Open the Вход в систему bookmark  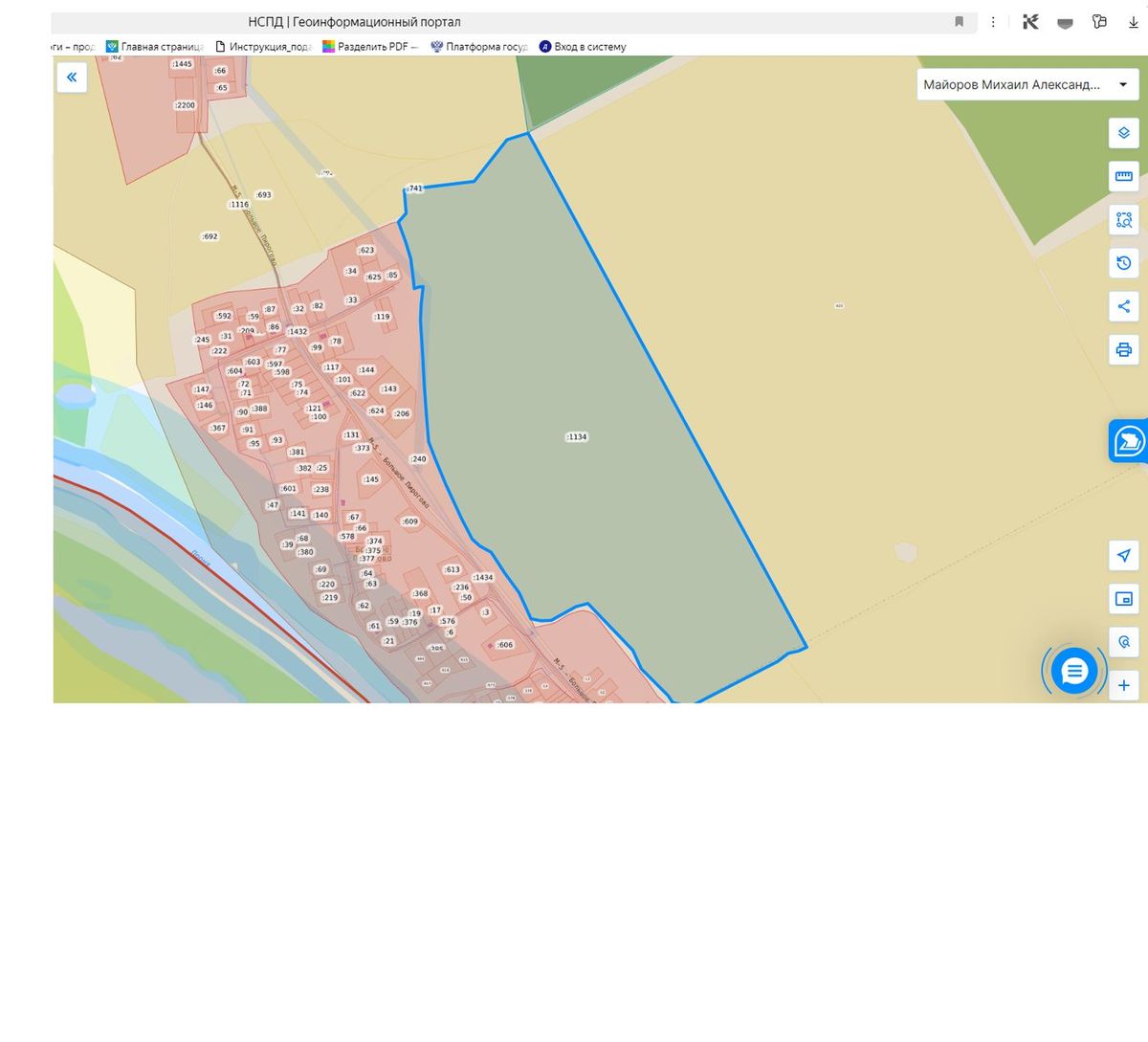[583, 46]
